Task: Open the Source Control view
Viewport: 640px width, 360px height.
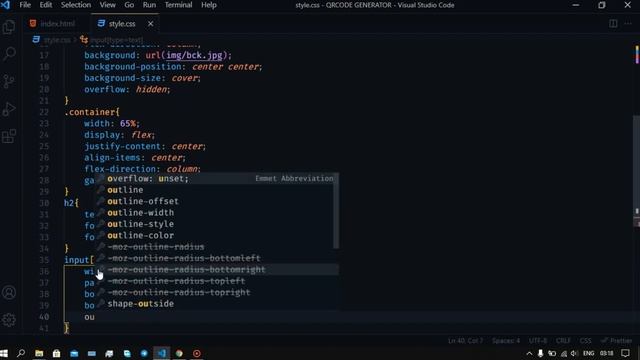Action: click(9, 81)
